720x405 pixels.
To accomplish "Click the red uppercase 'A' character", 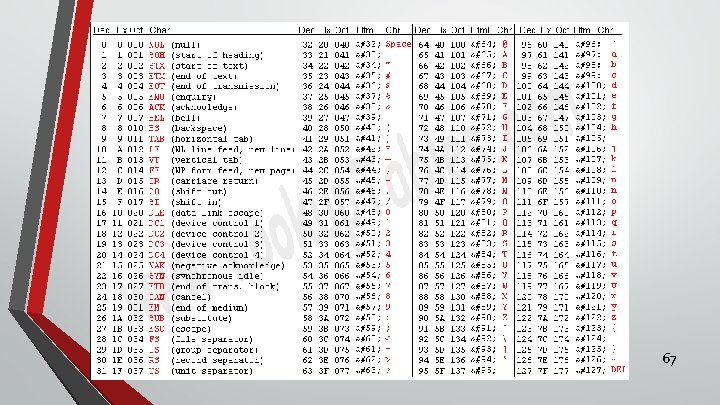I will tap(505, 55).
